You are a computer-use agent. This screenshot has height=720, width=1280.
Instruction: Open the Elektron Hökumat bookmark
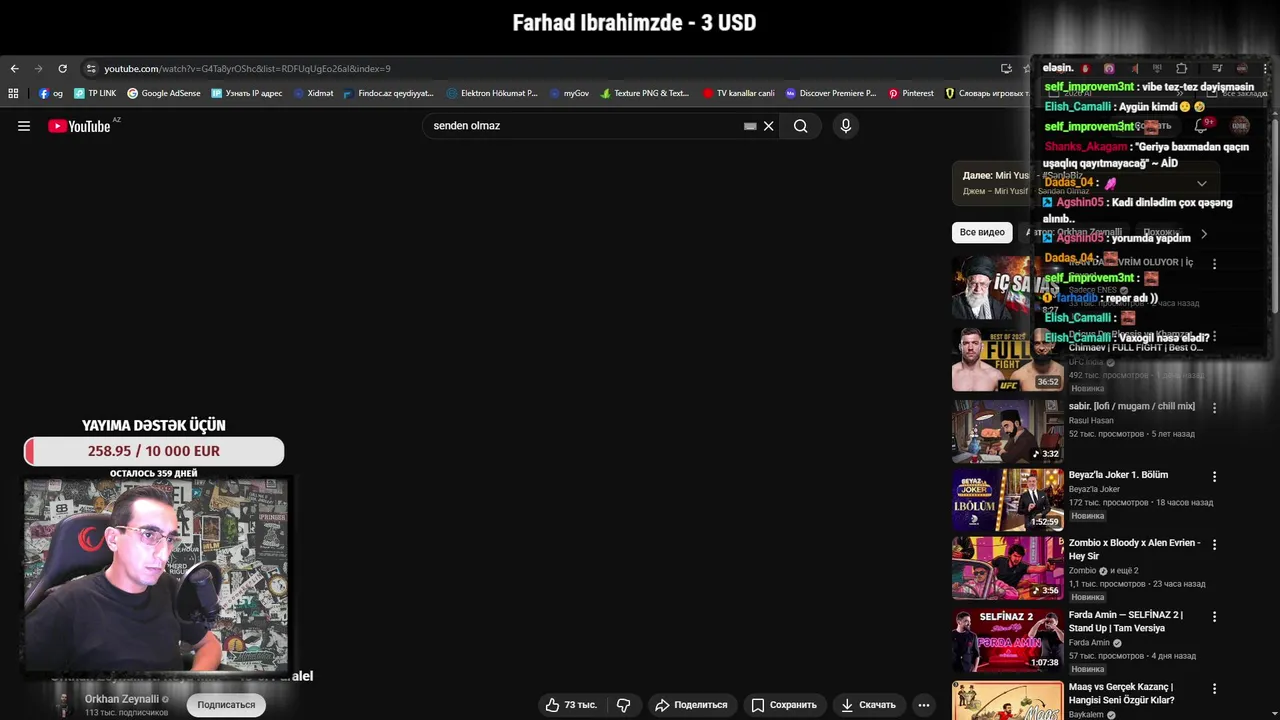click(x=492, y=93)
